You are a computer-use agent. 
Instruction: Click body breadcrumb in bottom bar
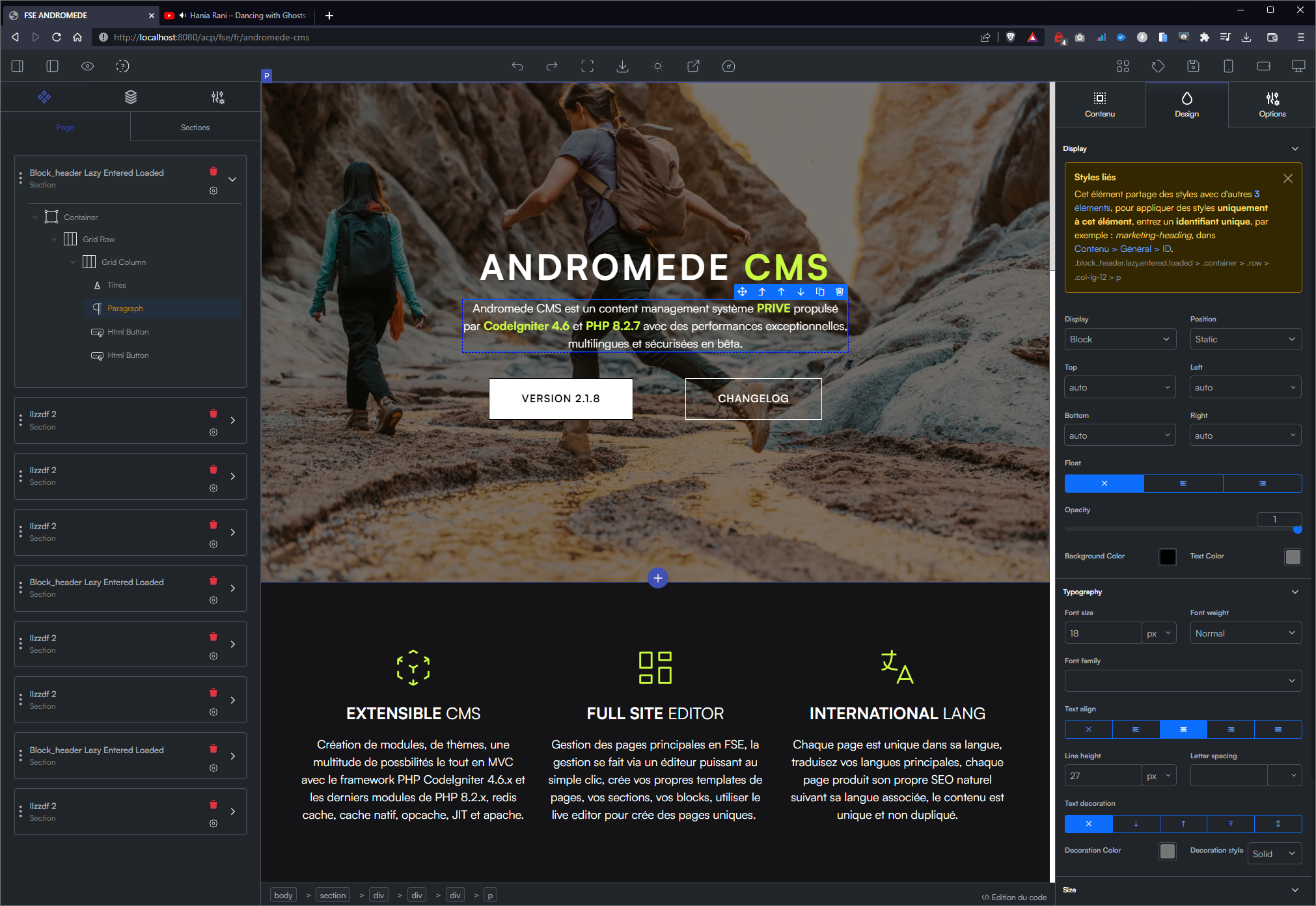[283, 896]
